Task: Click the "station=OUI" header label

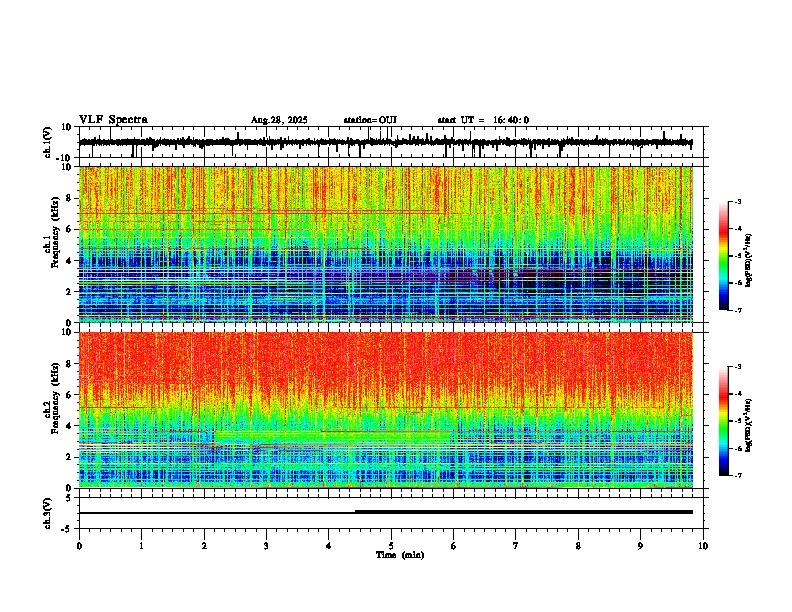Action: [370, 120]
